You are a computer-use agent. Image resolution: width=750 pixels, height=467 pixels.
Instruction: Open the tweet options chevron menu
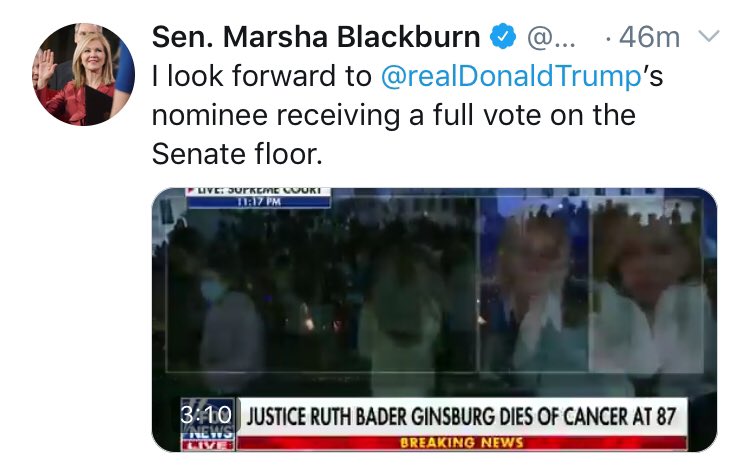[709, 36]
